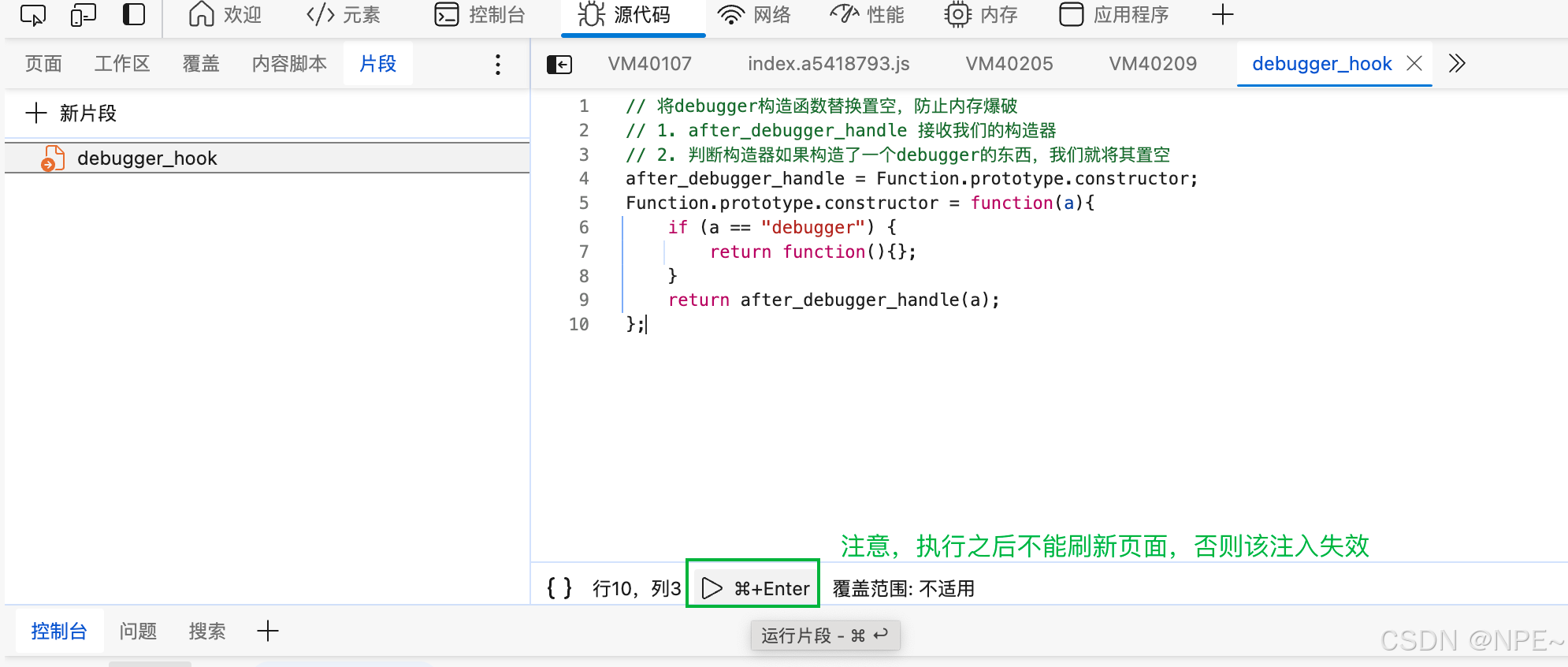1568x667 pixels.
Task: Open the three-dot more options menu
Action: click(x=497, y=64)
